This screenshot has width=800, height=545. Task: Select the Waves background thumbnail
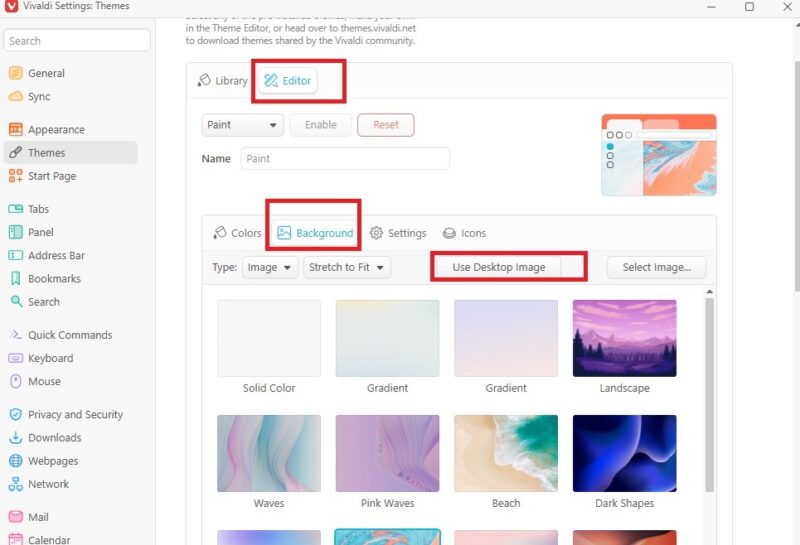(269, 453)
